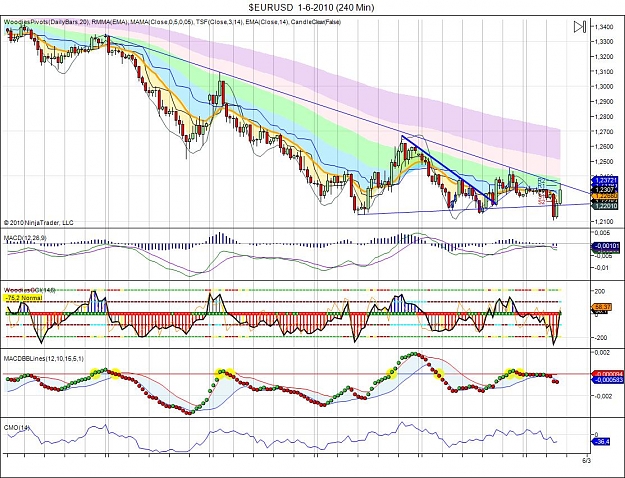Click the MACDBBLines(12,10,15,5,1) panel label
625x478 pixels.
[44, 359]
